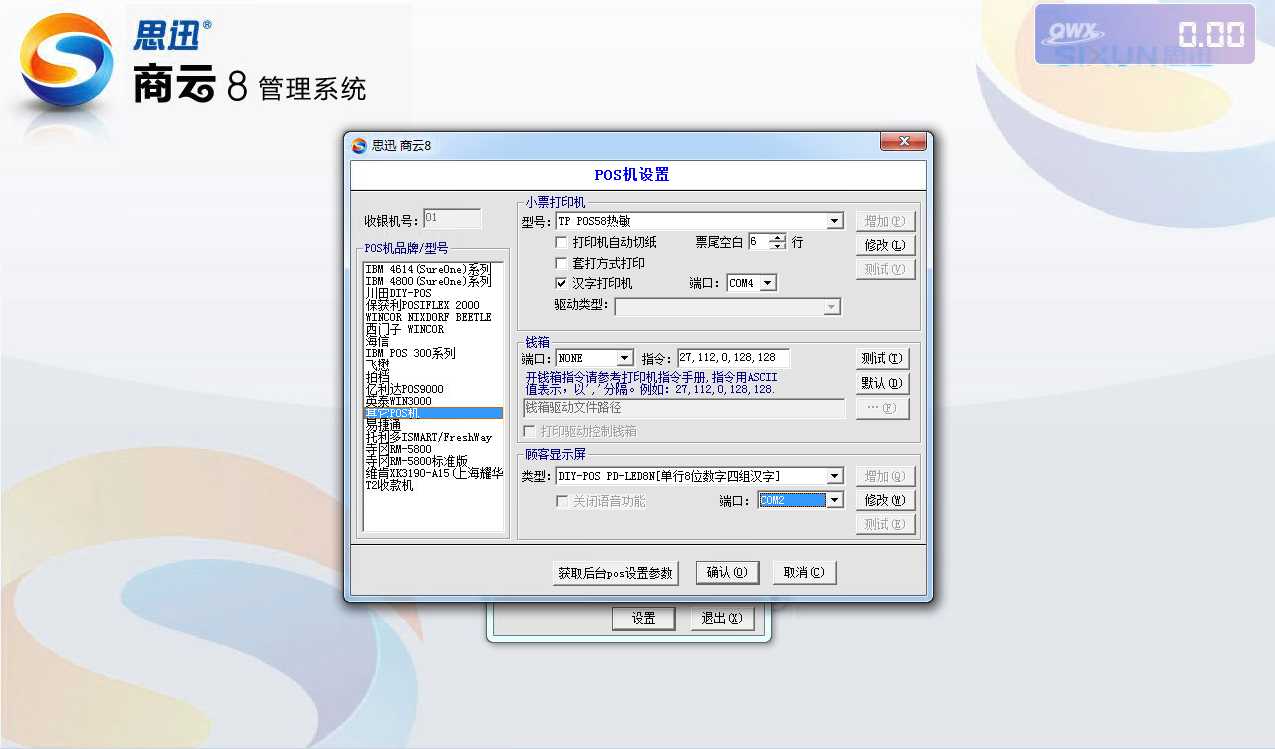The image size is (1275, 749).
Task: Expand the 钱箱 端口 dropdown set to NONE
Action: pos(625,357)
